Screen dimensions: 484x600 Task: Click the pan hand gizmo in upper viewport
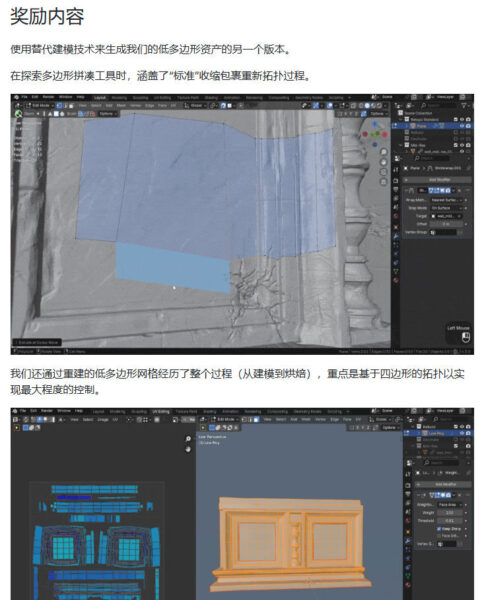pos(383,162)
